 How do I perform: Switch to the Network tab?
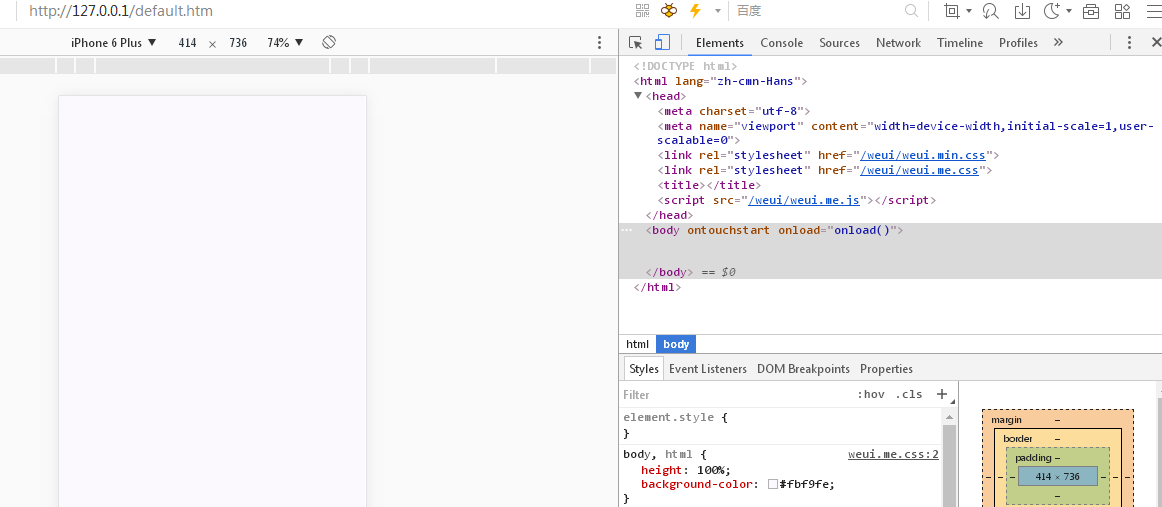(x=898, y=43)
